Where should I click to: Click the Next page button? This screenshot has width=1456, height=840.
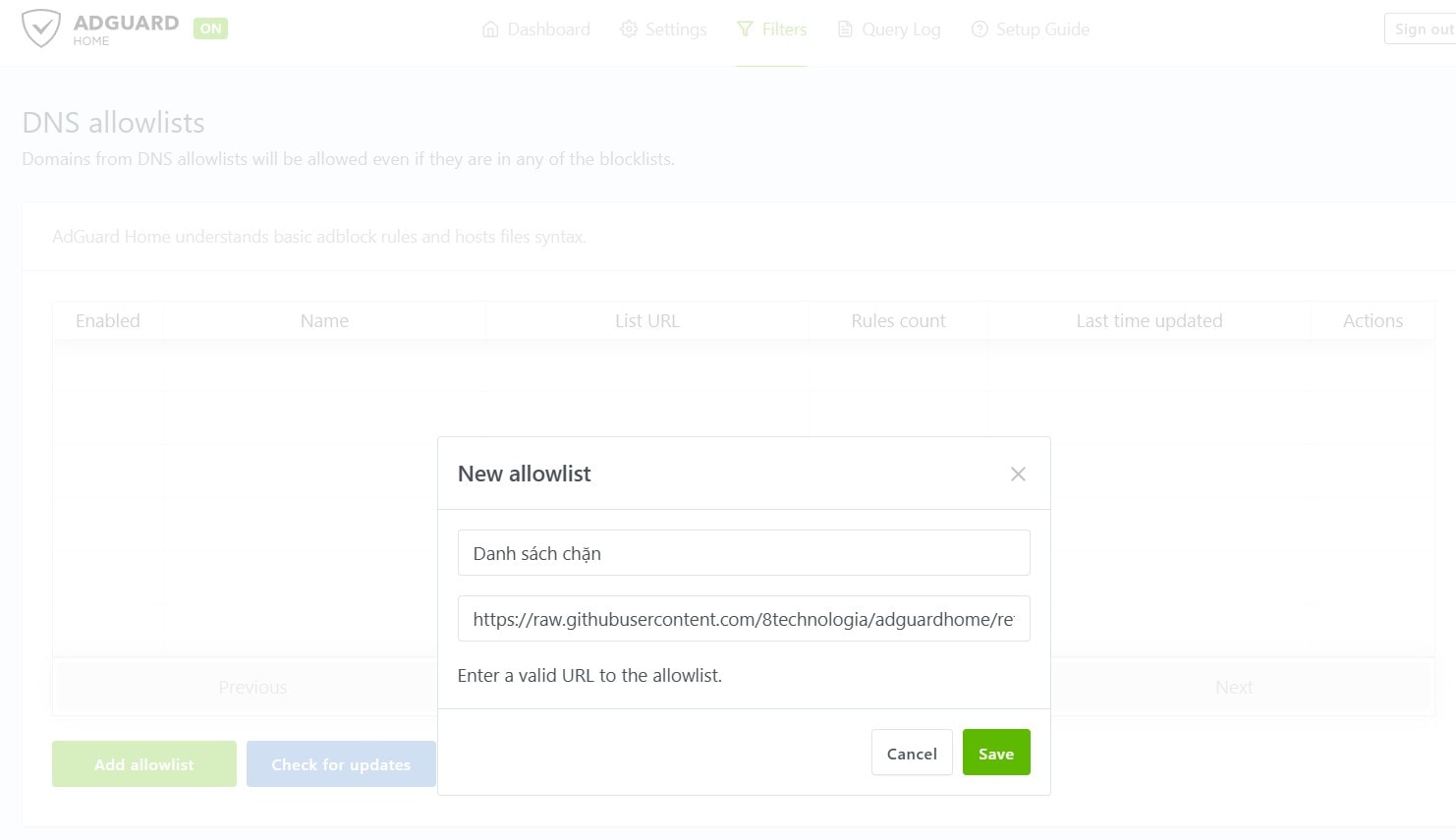pos(1234,688)
